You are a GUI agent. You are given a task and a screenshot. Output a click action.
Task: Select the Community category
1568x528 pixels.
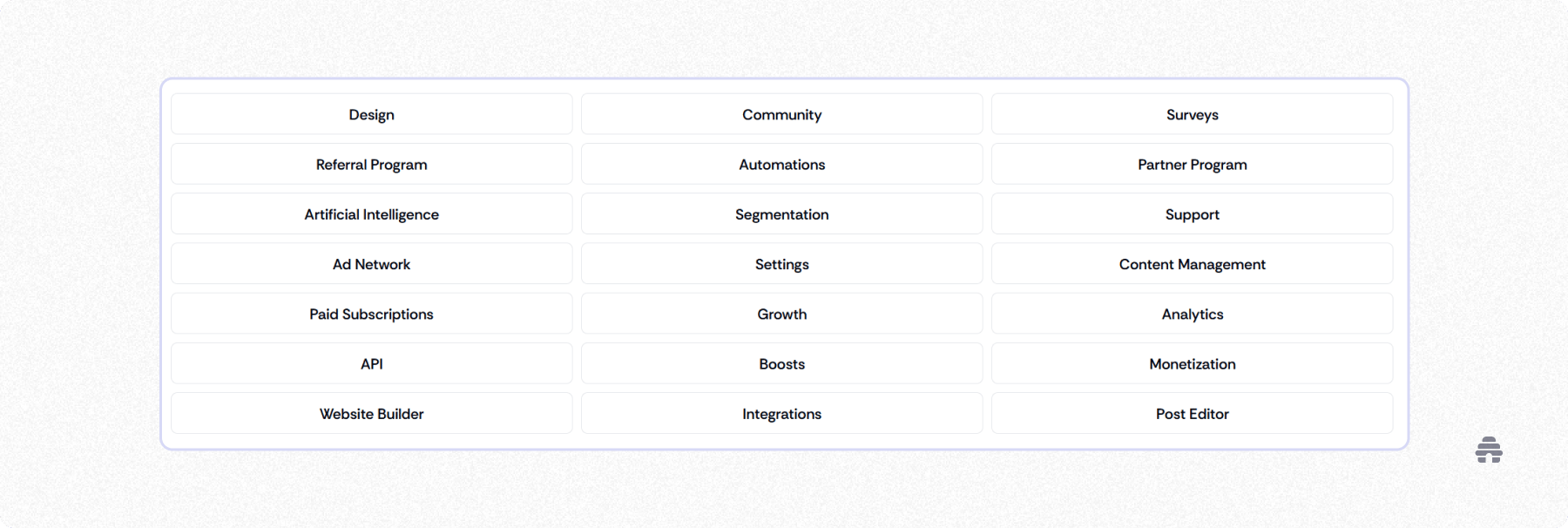[x=781, y=113]
